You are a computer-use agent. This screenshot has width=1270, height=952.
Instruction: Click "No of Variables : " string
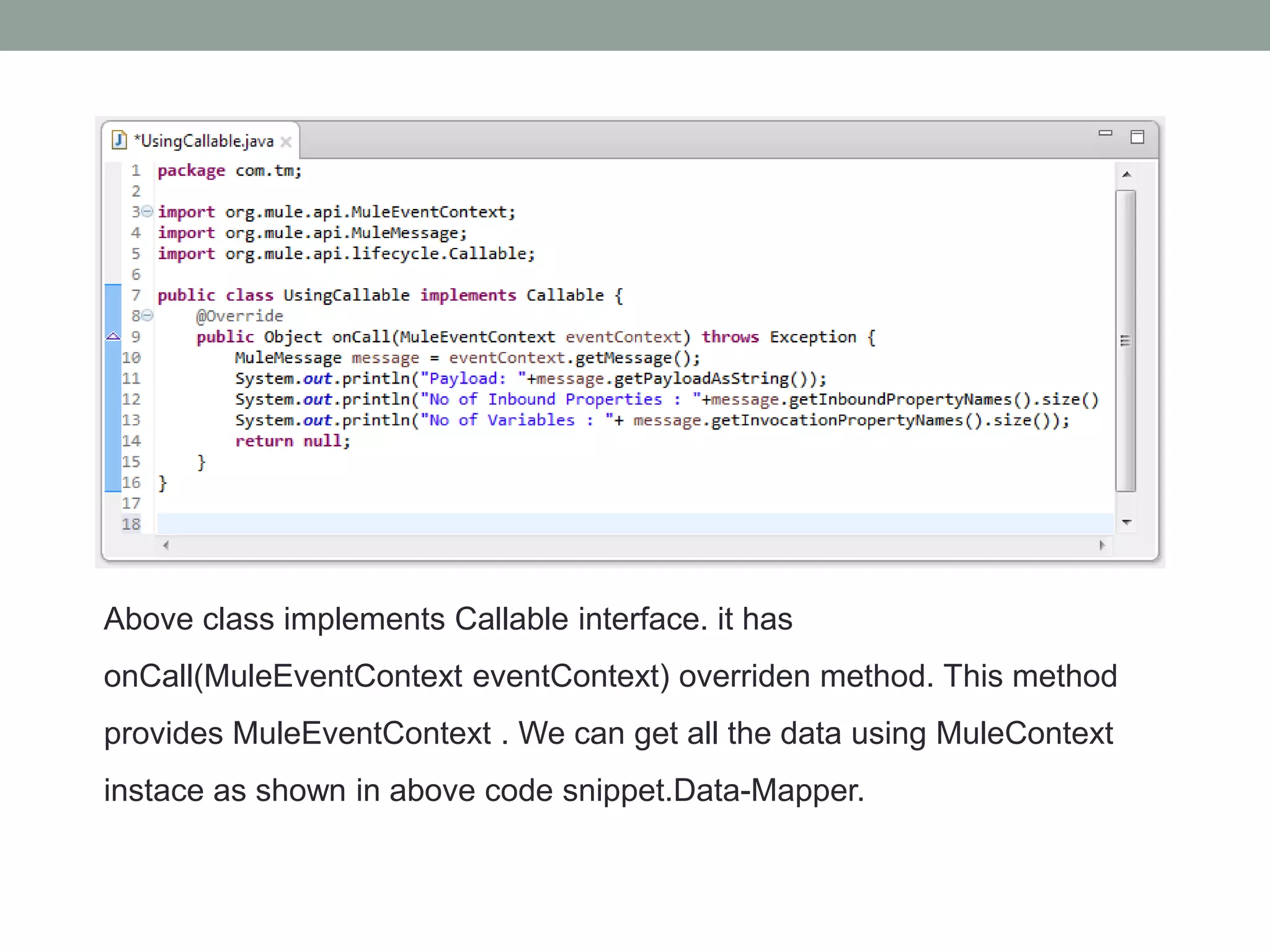coord(517,420)
